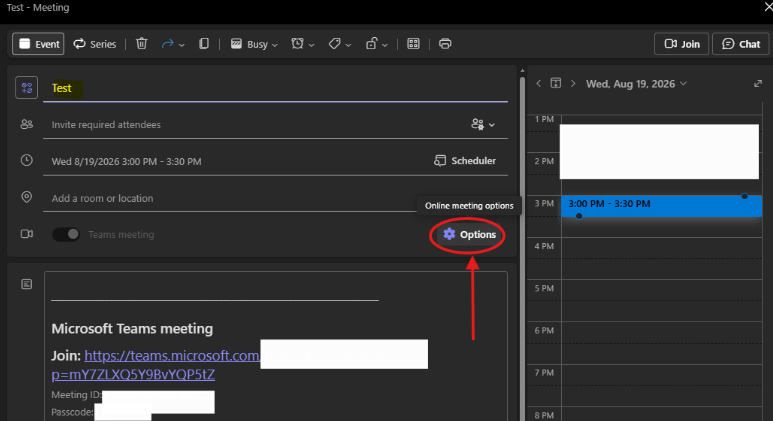
Task: Toggle the Teams meeting switch
Action: (66, 234)
